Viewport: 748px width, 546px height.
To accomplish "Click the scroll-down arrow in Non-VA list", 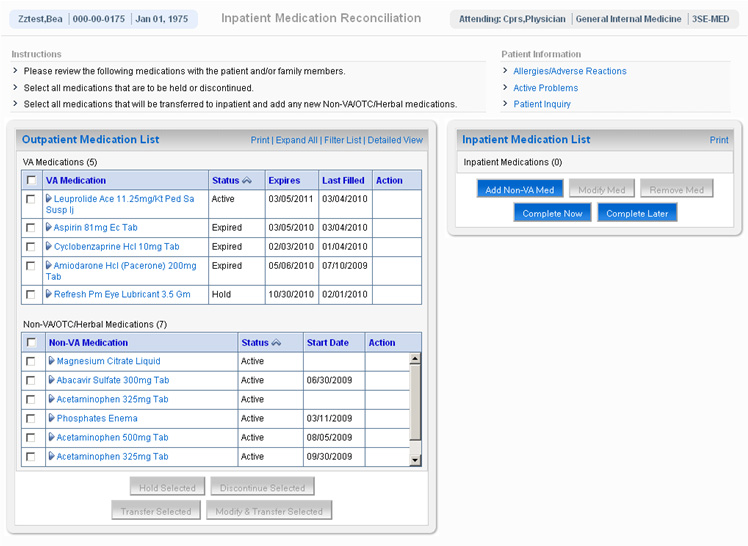I will tap(416, 459).
